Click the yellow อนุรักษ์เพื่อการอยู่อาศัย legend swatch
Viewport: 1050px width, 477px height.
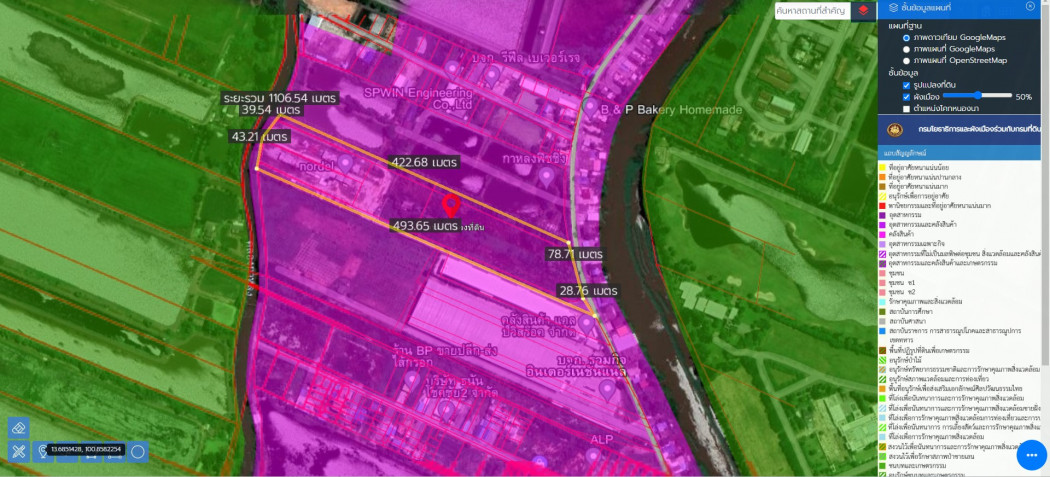tap(883, 196)
